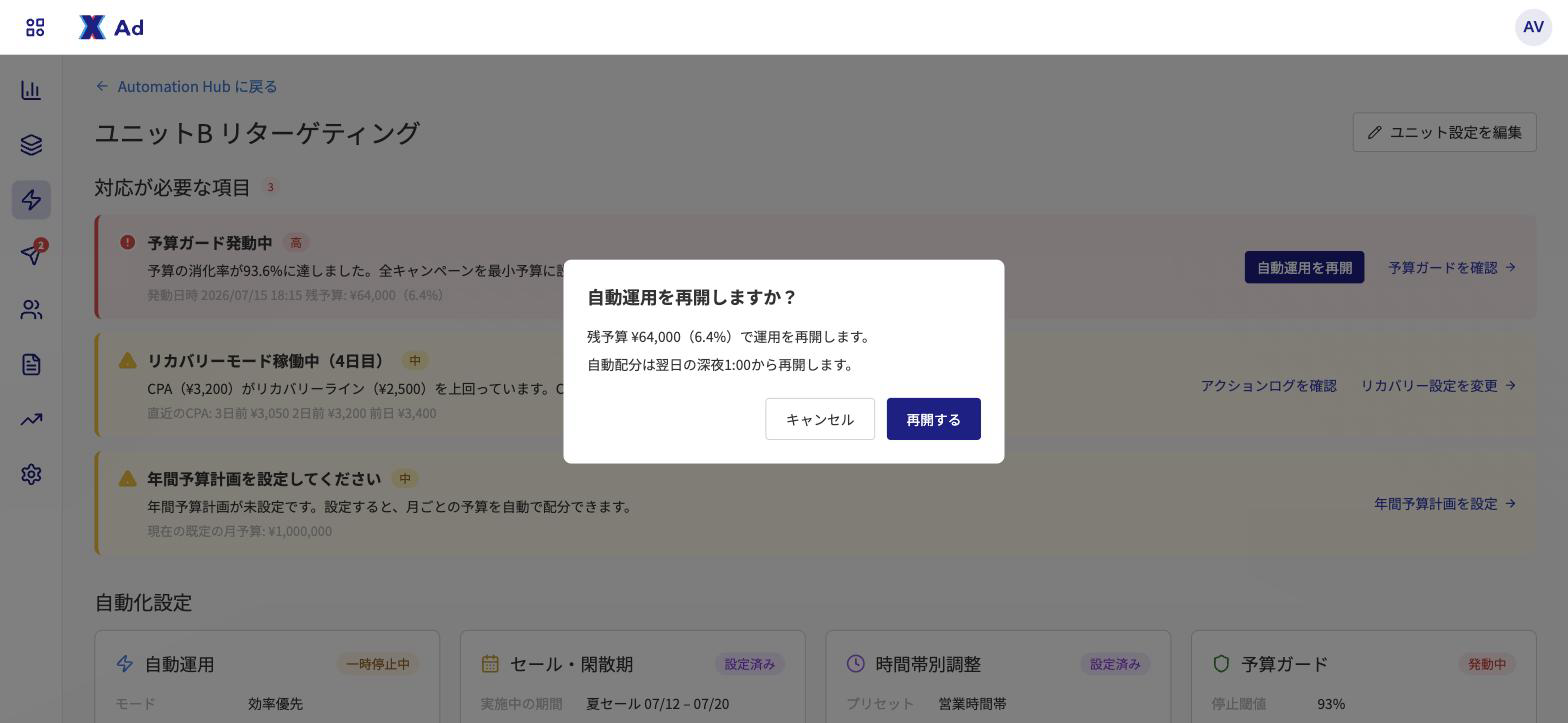Open the document report sidebar icon

(31, 364)
